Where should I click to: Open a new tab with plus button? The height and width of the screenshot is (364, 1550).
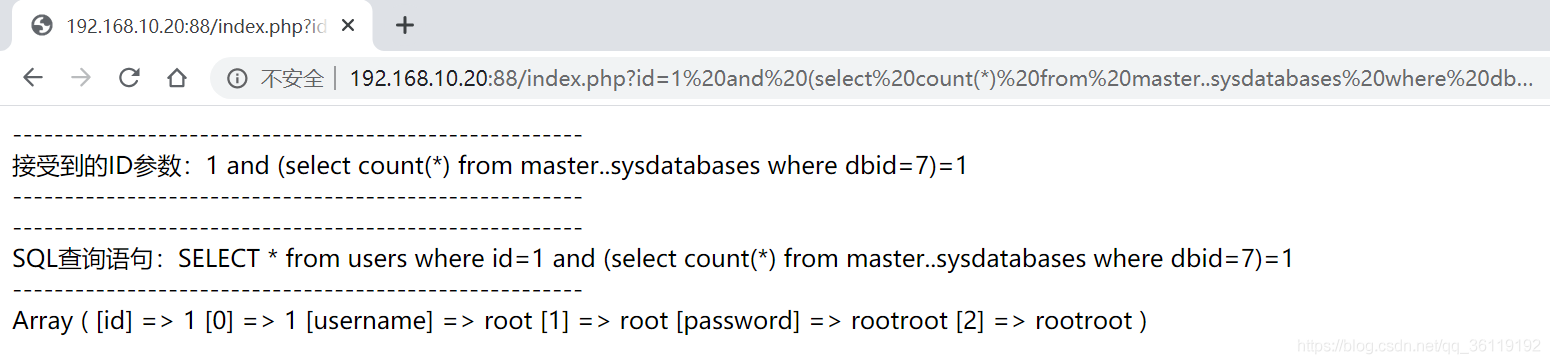tap(404, 26)
